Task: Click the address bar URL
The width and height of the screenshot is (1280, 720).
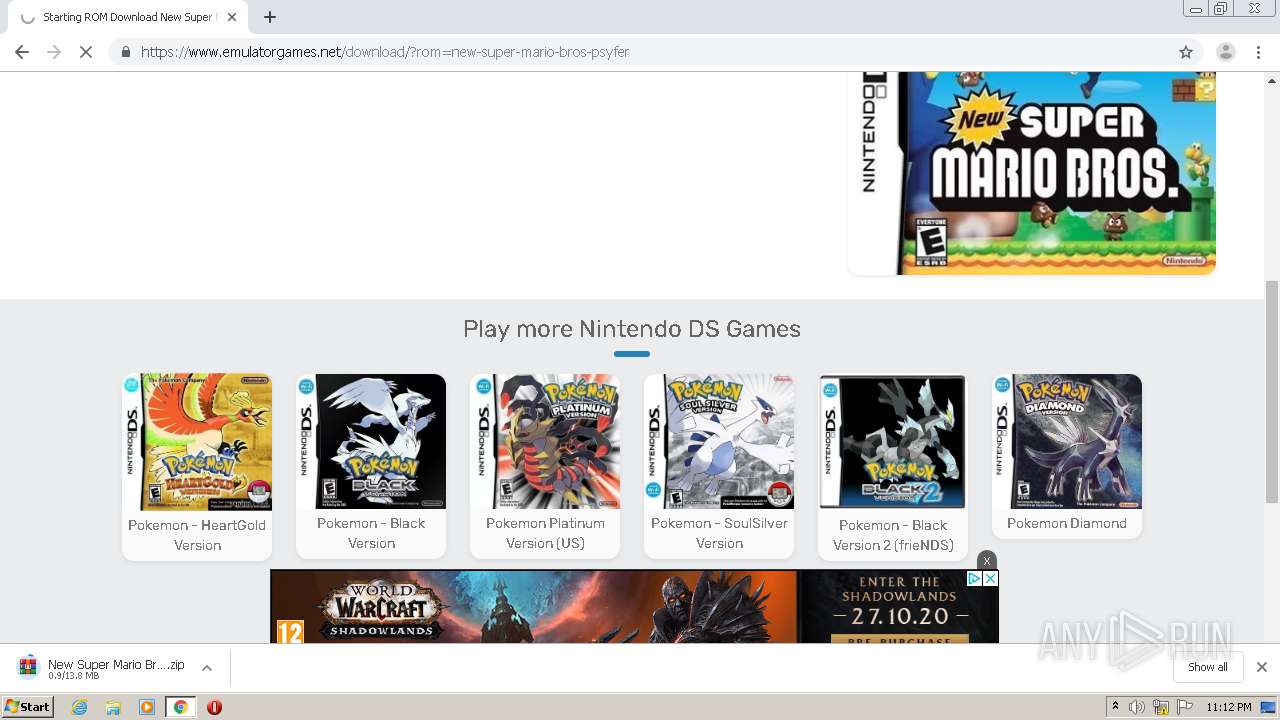Action: pyautogui.click(x=385, y=52)
